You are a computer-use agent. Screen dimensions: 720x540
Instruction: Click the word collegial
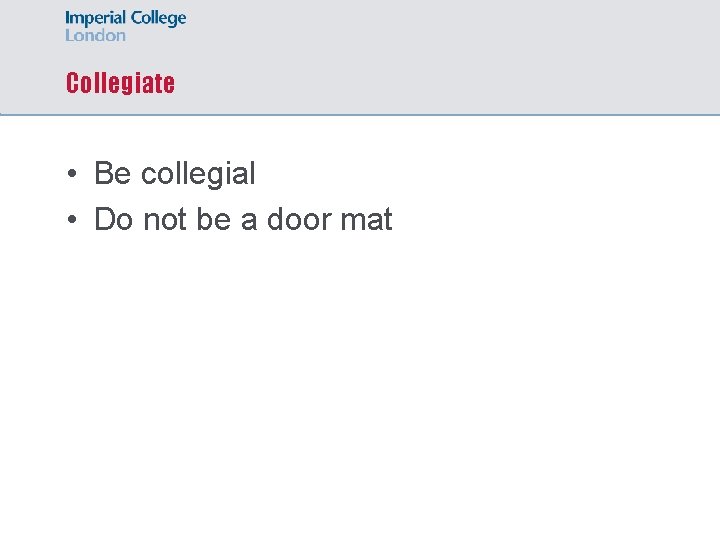point(198,173)
